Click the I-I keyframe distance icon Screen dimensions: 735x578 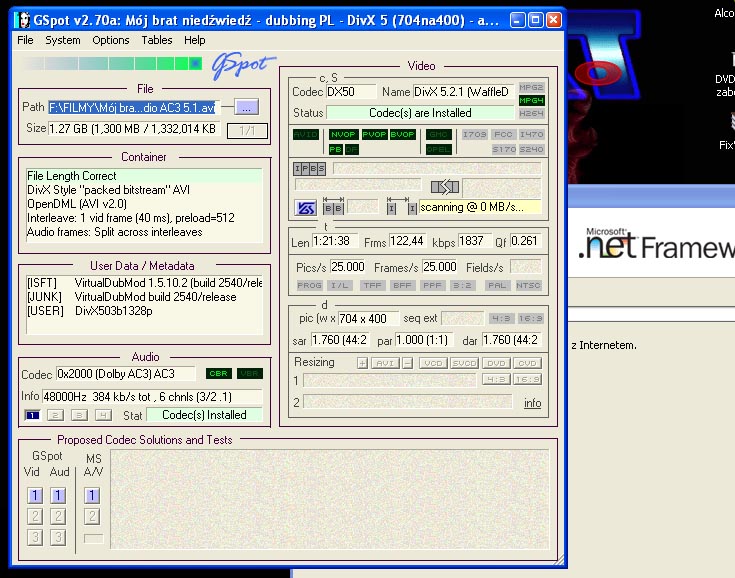coord(401,206)
